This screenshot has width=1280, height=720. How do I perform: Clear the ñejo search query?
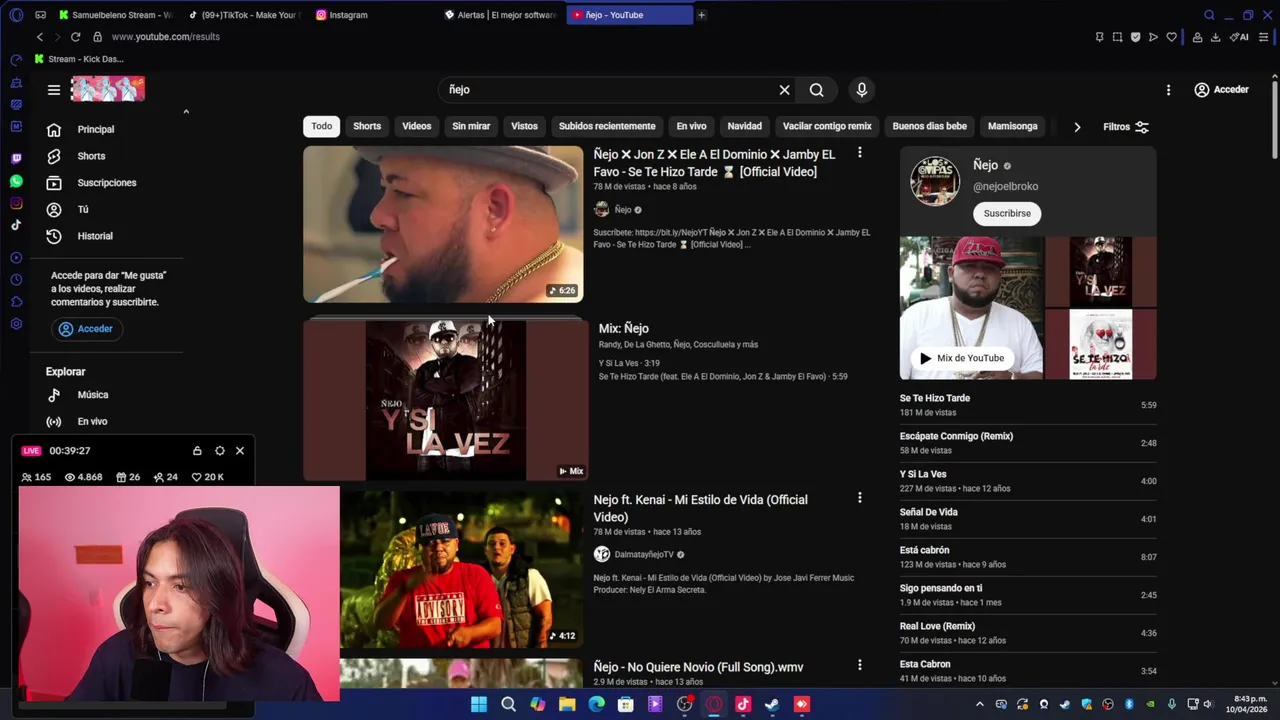(784, 90)
